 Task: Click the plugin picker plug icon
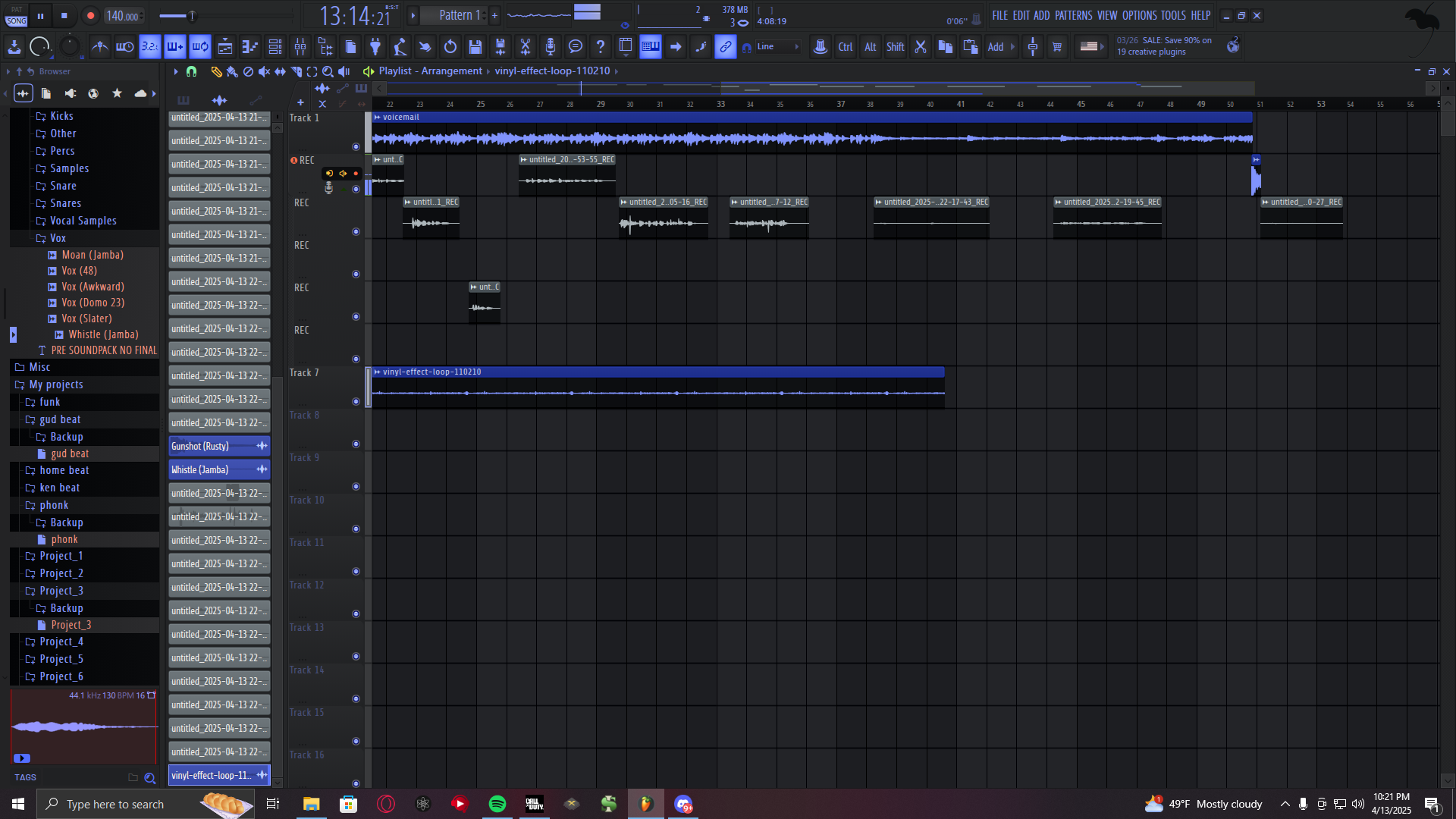click(375, 47)
